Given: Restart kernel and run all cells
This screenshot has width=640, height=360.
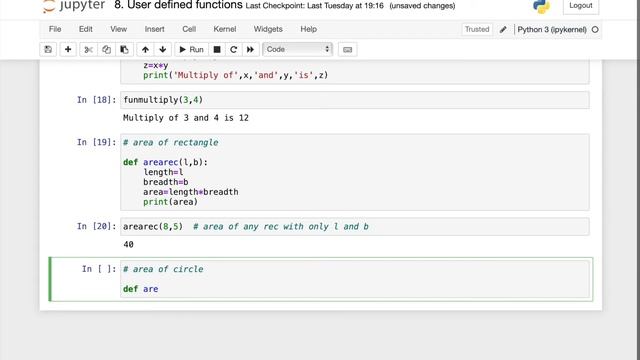Looking at the screenshot, I should (x=250, y=49).
